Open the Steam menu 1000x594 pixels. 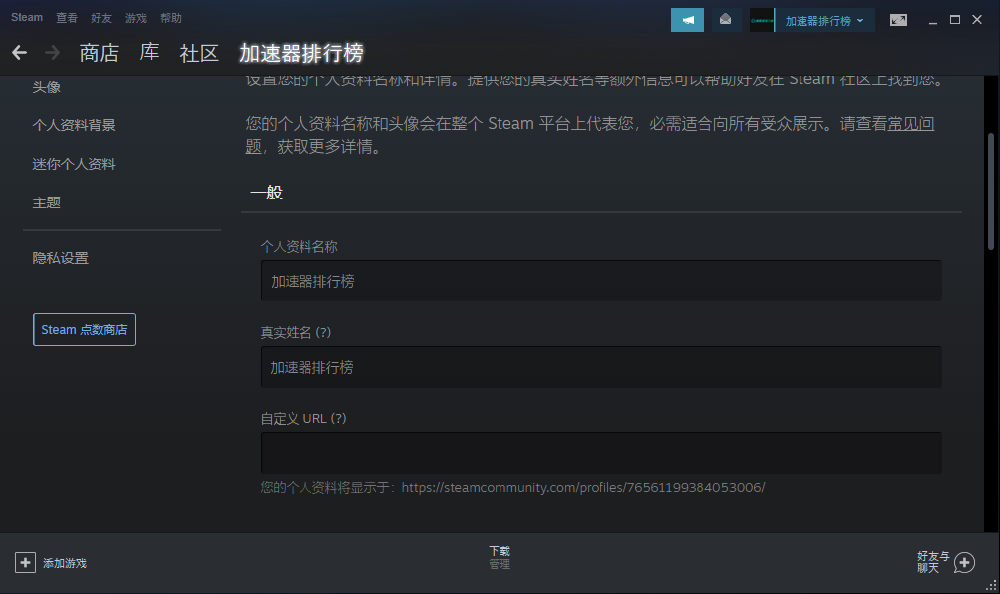point(27,18)
